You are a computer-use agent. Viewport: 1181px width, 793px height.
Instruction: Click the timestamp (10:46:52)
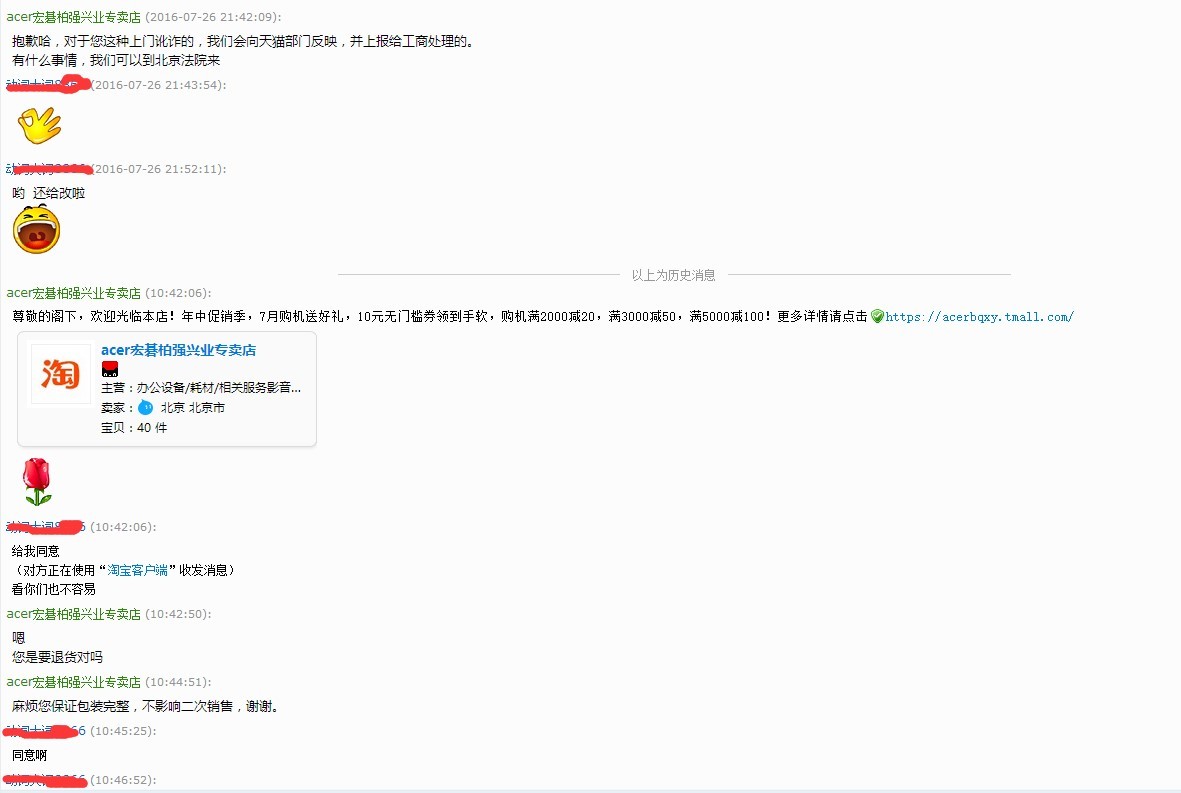(x=123, y=779)
